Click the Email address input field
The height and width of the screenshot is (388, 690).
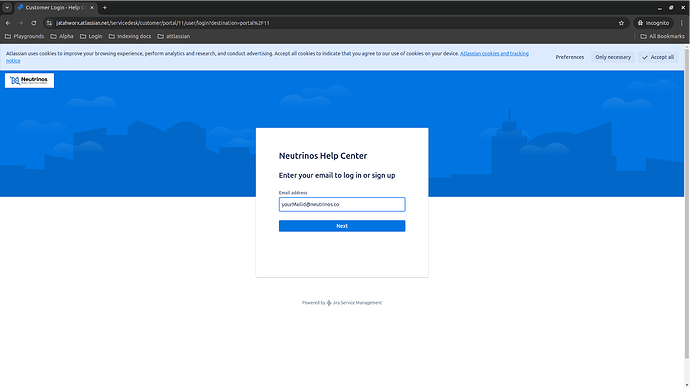tap(342, 205)
